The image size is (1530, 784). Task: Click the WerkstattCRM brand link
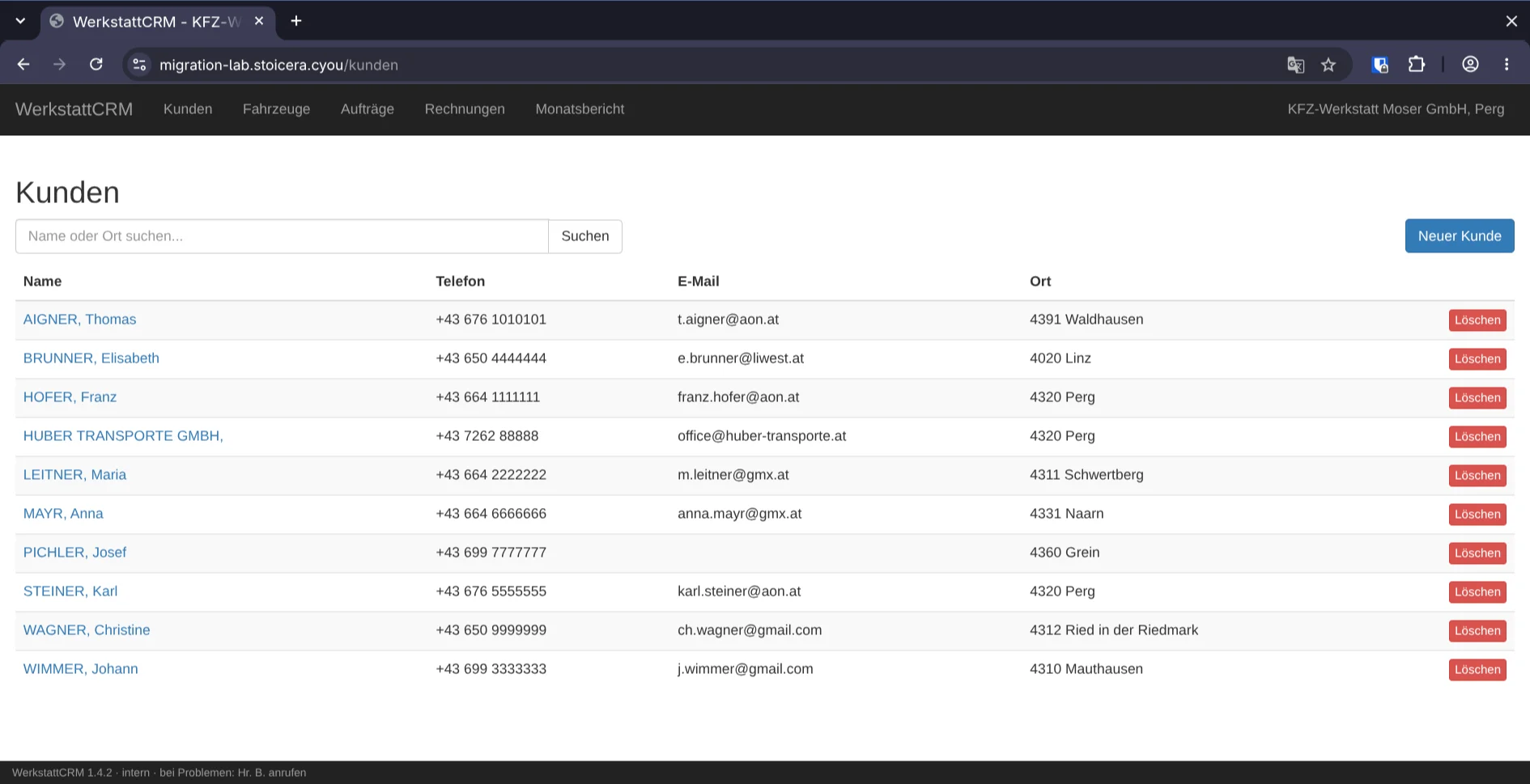point(74,109)
